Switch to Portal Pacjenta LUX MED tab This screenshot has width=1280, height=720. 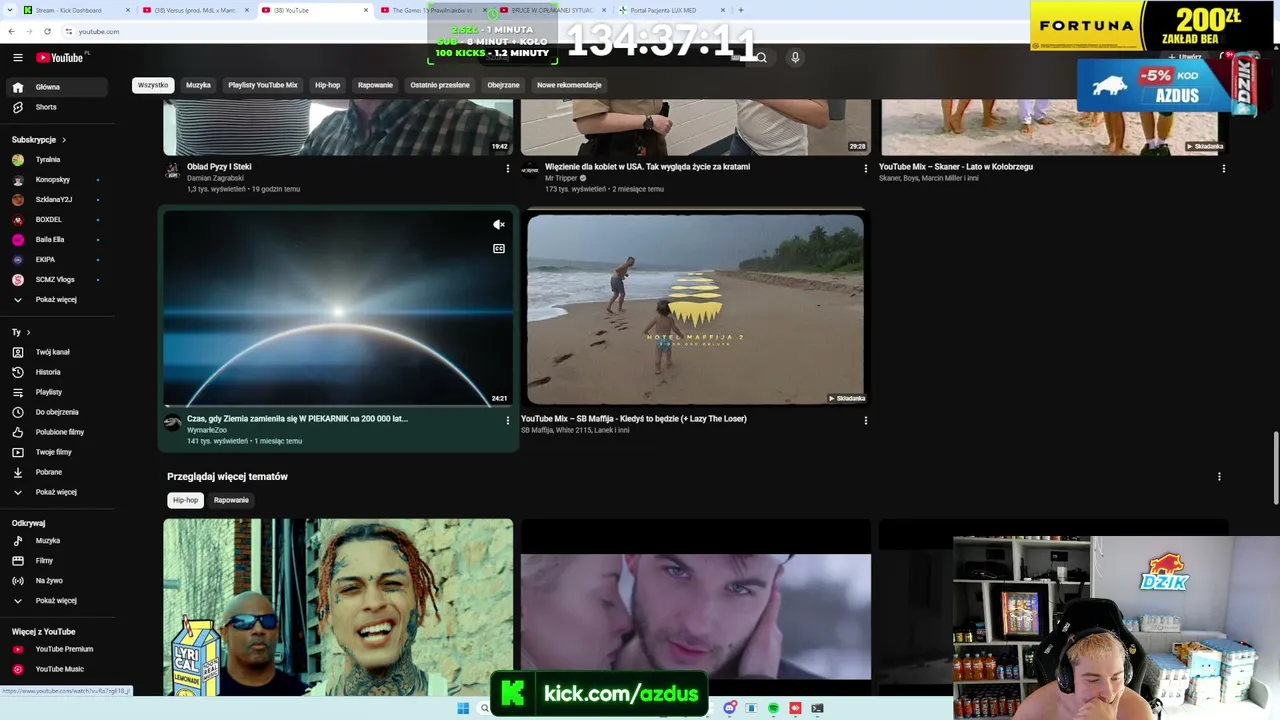(670, 10)
